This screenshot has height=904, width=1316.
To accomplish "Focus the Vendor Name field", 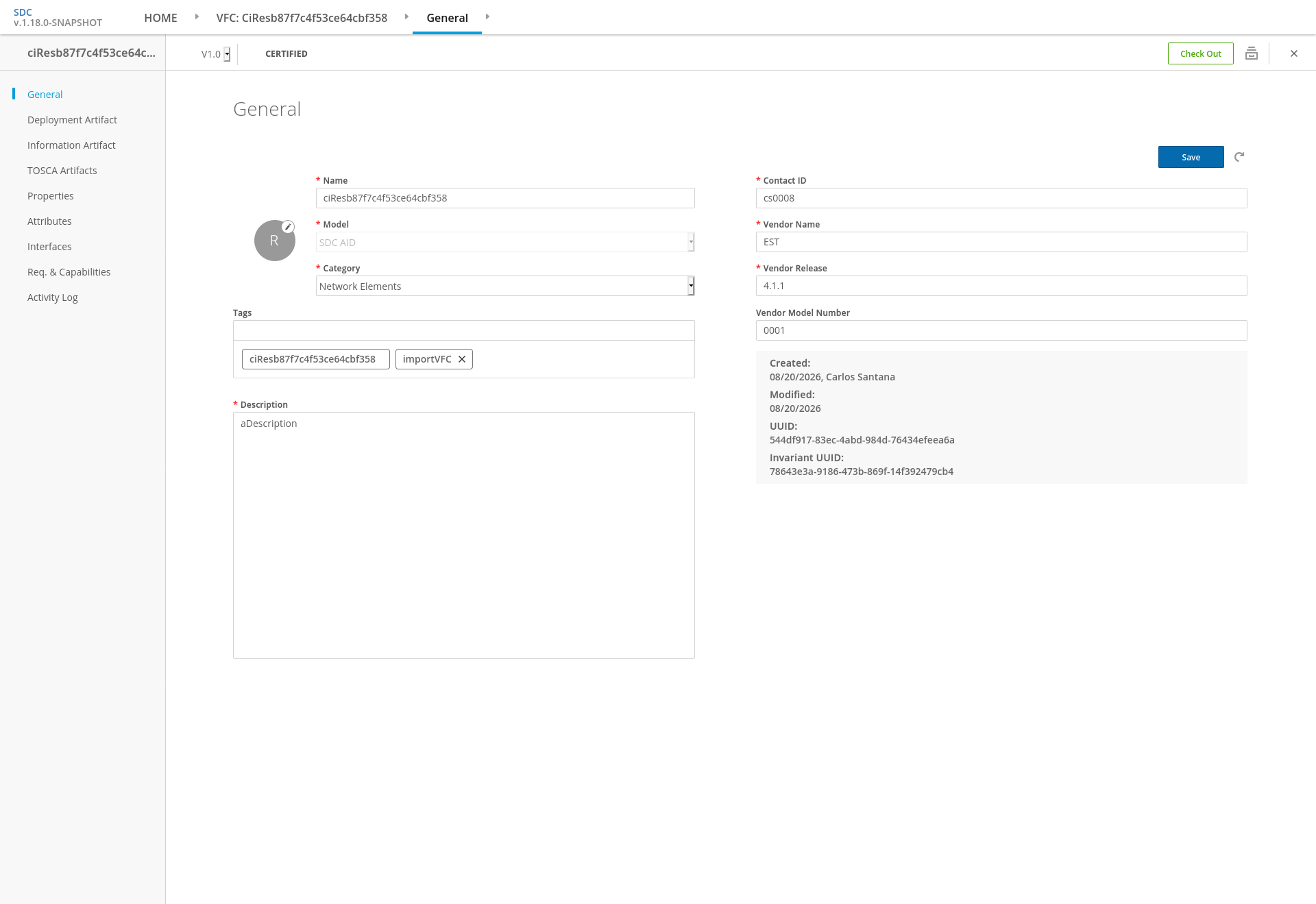I will [1001, 242].
